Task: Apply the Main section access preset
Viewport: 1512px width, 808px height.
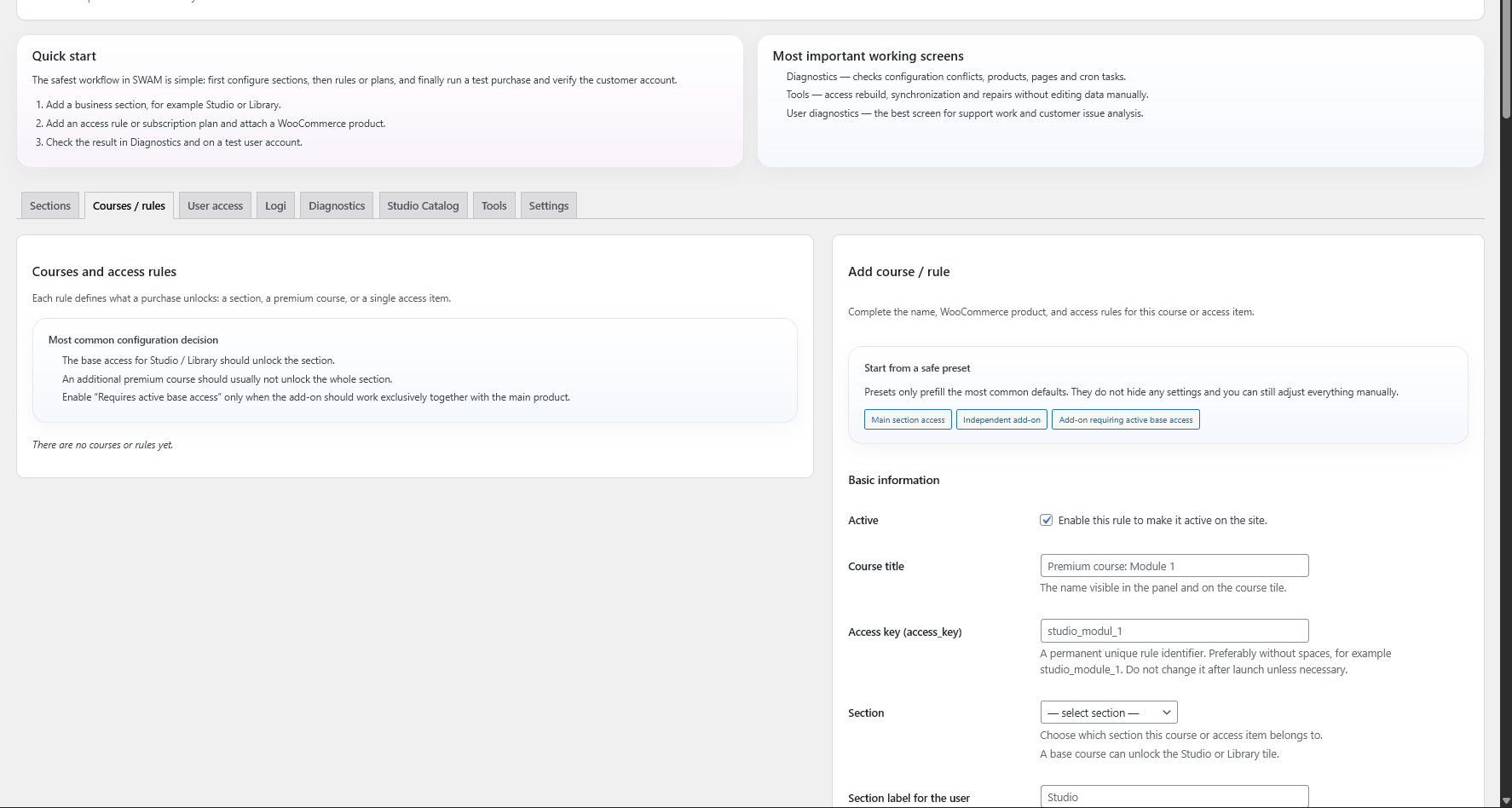Action: pos(908,419)
